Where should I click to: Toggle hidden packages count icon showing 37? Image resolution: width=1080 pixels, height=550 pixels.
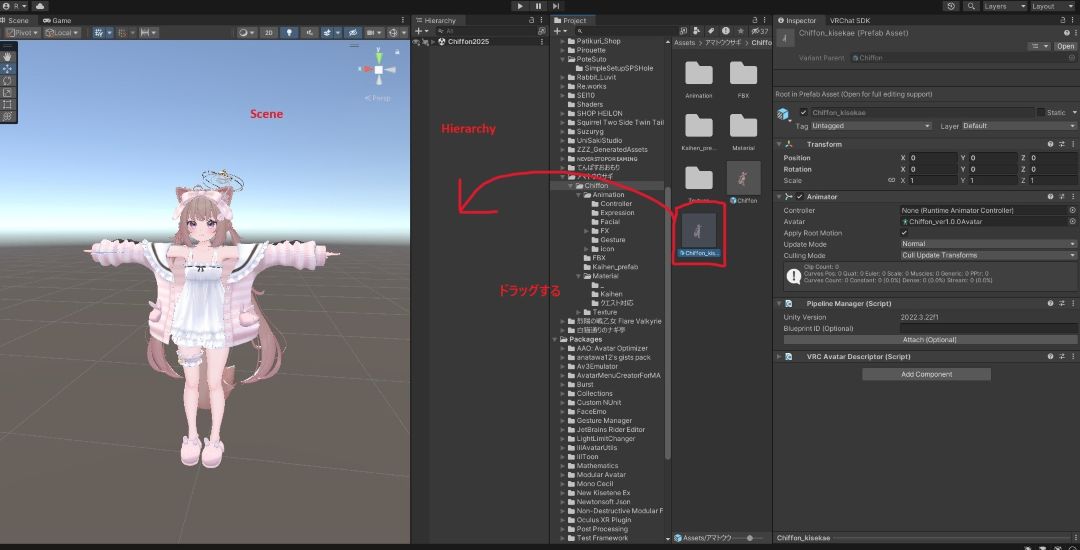tap(760, 31)
